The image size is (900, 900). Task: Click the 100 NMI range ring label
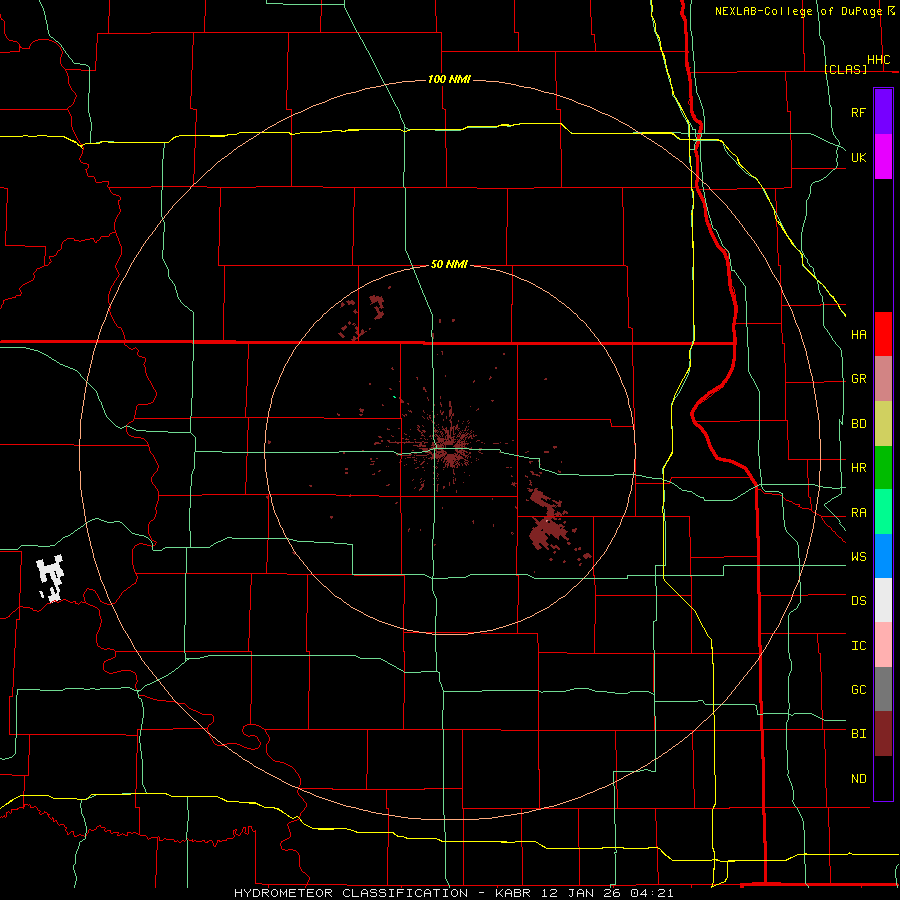(449, 79)
